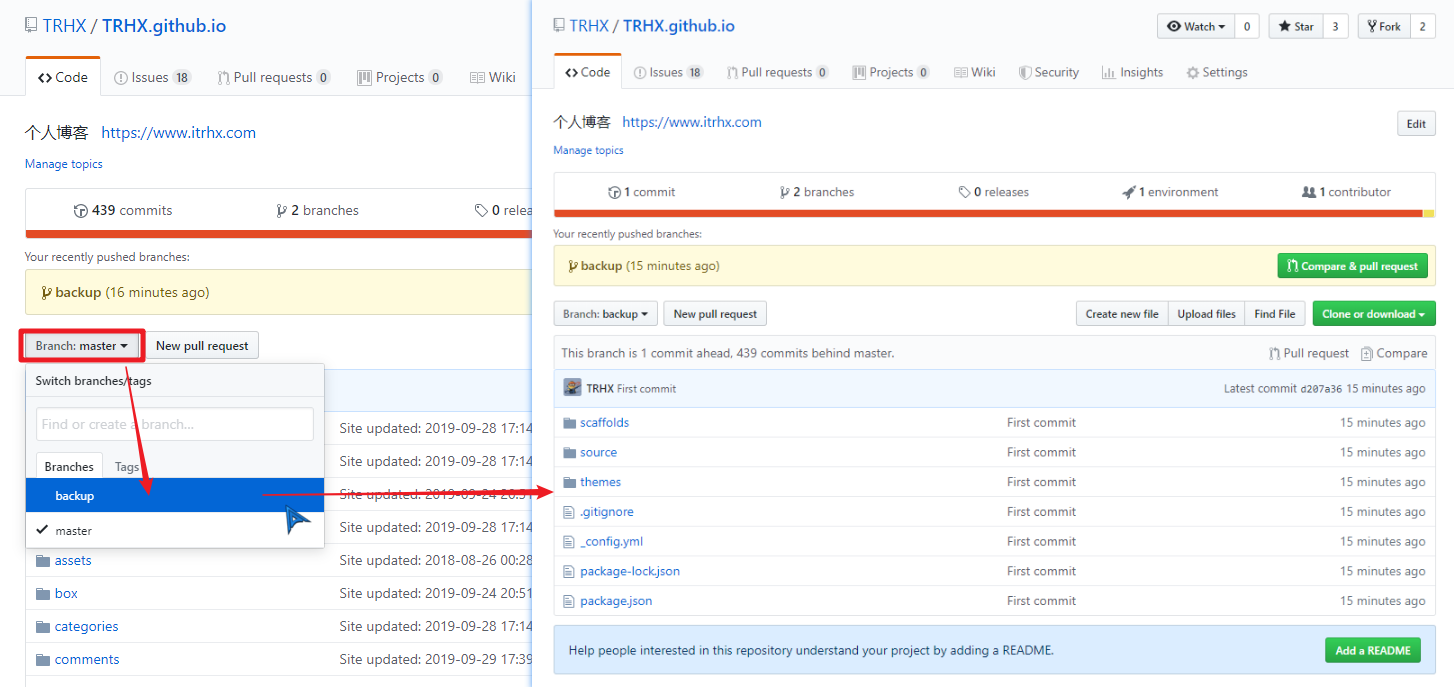Click Find File
Viewport: 1454px width, 687px height.
point(1275,314)
